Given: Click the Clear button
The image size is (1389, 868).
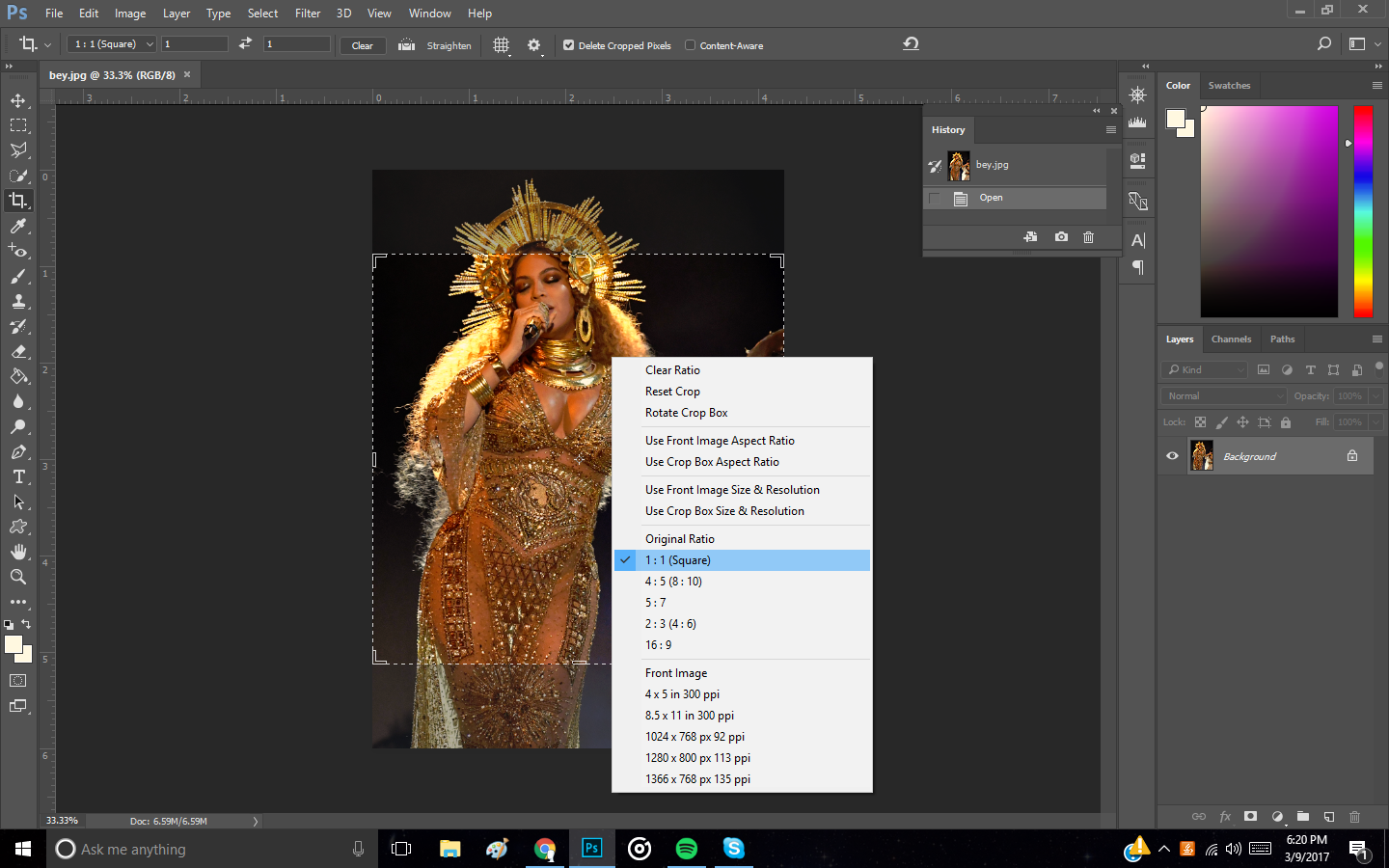Looking at the screenshot, I should click(x=363, y=45).
